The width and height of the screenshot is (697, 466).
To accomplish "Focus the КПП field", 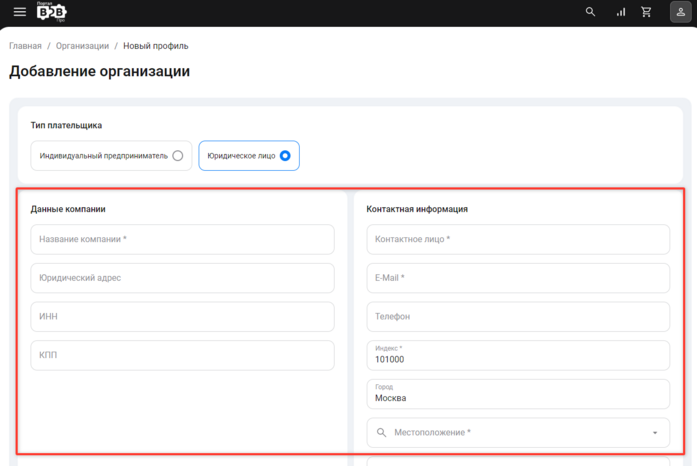I will click(x=182, y=355).
